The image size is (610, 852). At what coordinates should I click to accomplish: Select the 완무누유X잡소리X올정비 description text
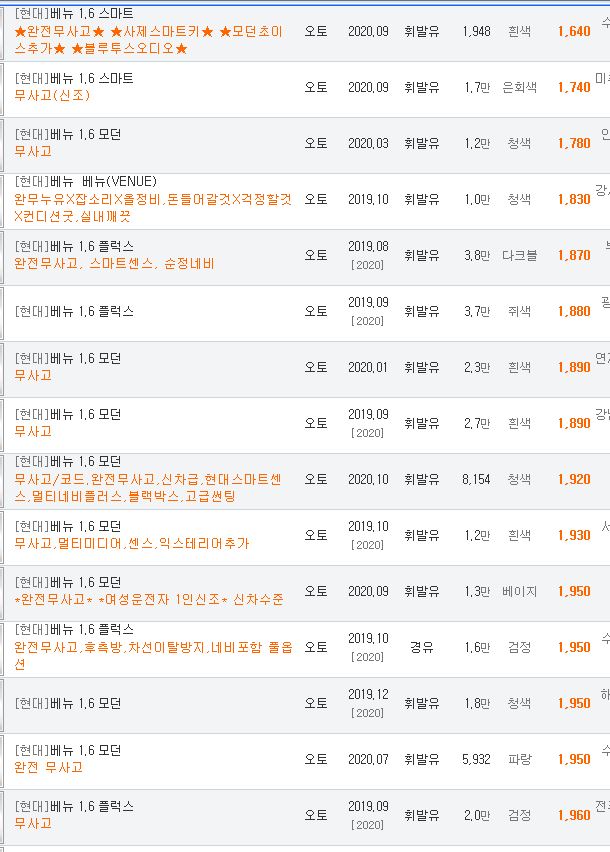153,208
